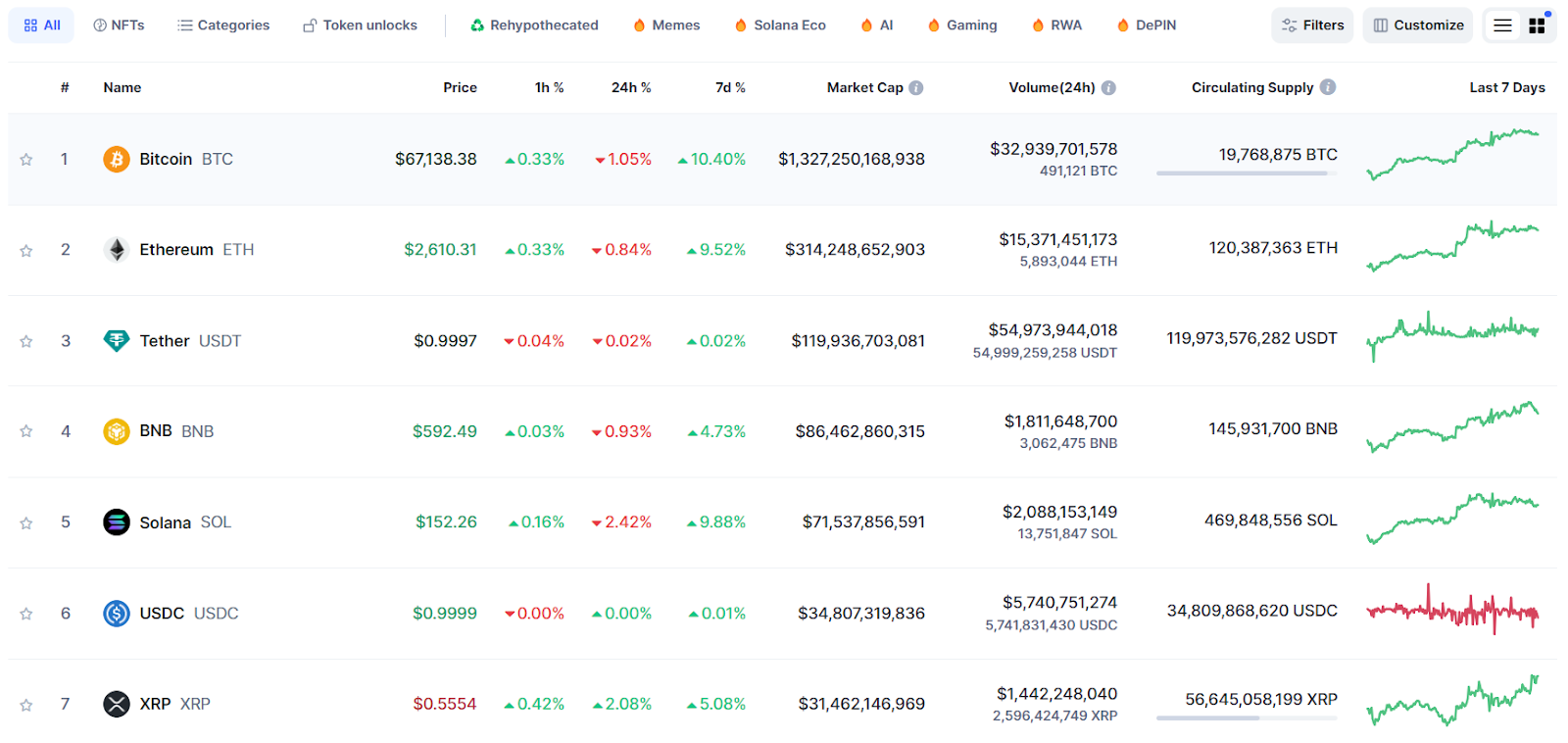Click the Tether coin logo
1568x743 pixels.
pos(117,340)
